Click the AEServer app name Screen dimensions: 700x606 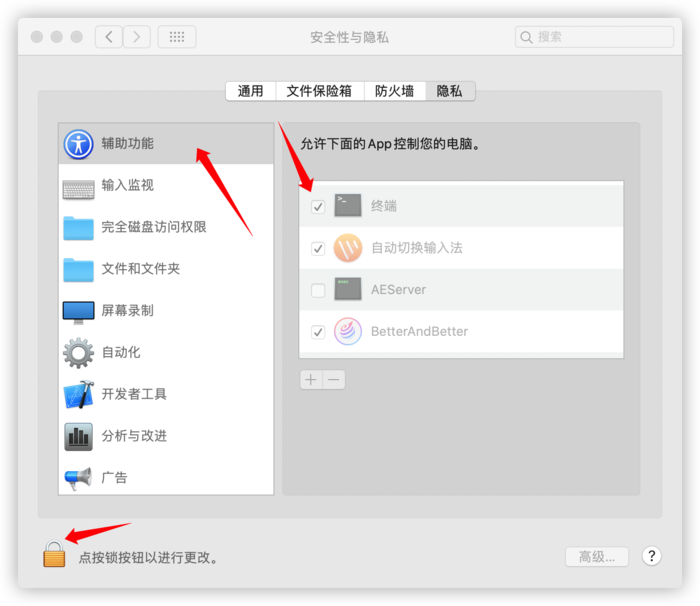coord(398,290)
